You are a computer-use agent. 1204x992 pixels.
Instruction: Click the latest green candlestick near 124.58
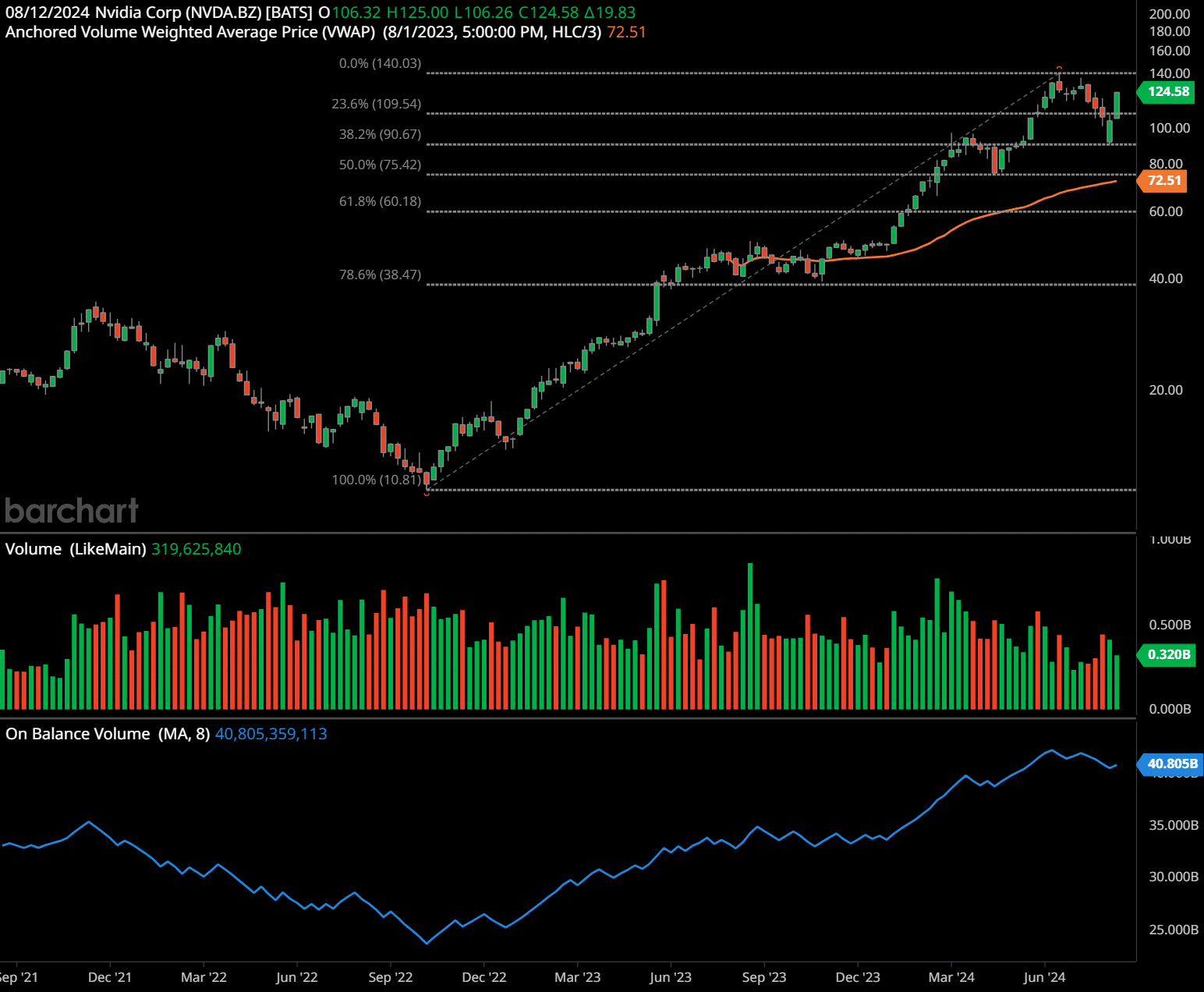[1117, 105]
